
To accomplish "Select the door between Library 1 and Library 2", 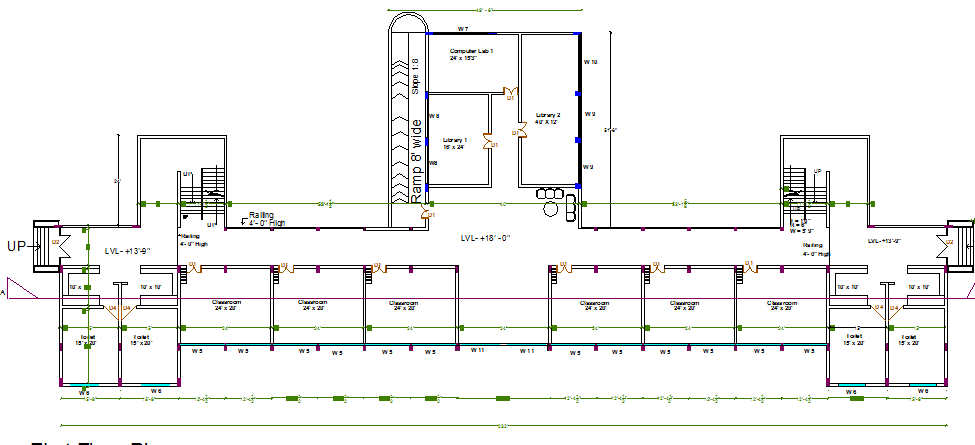I will [x=492, y=142].
